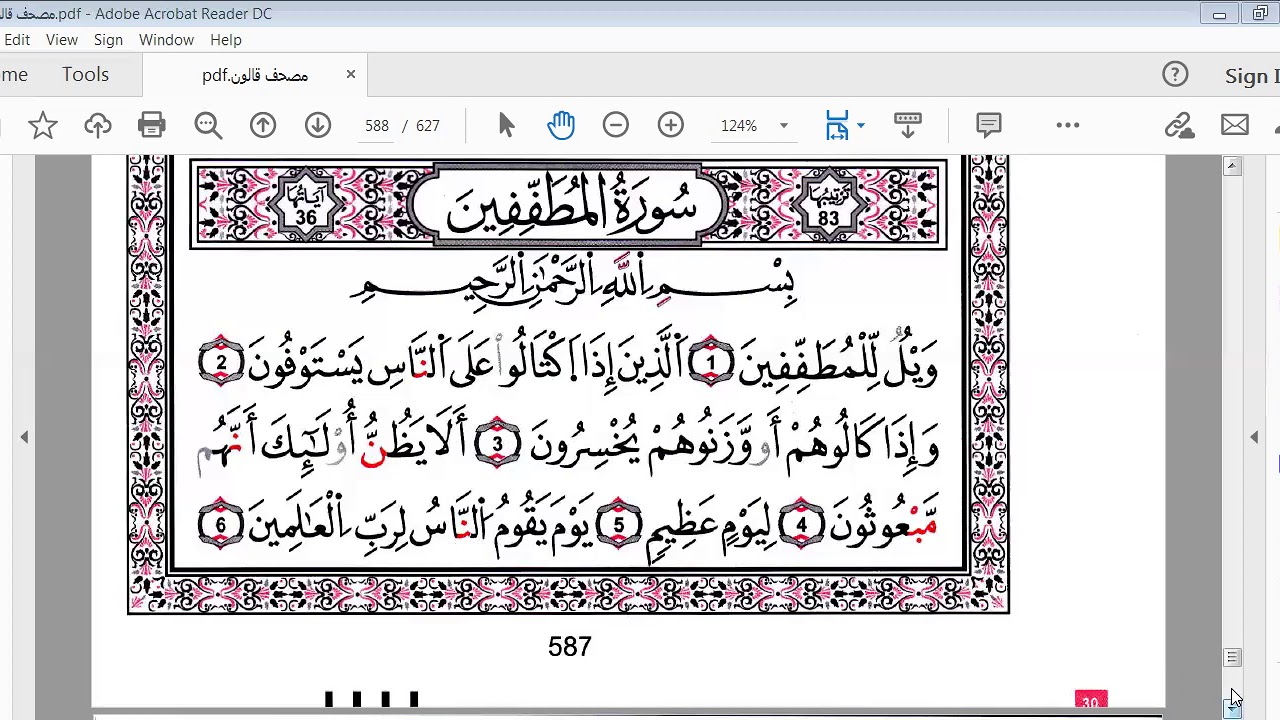1280x720 pixels.
Task: Bookmark file with the star icon
Action: [42, 125]
